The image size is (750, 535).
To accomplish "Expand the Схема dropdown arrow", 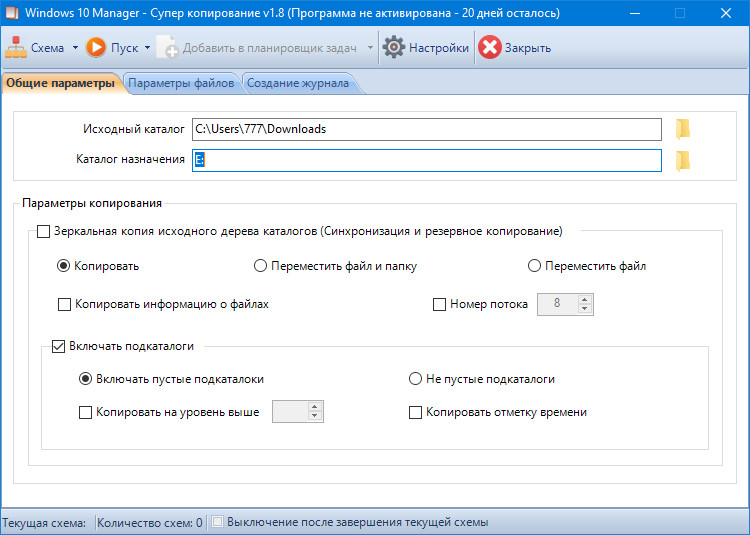I will click(x=75, y=48).
